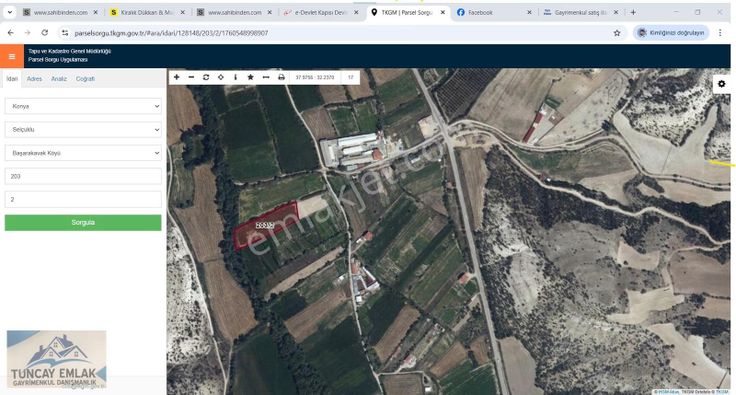This screenshot has height=395, width=736.
Task: Switch to Kiralık Dükkan browser tab
Action: click(x=146, y=13)
